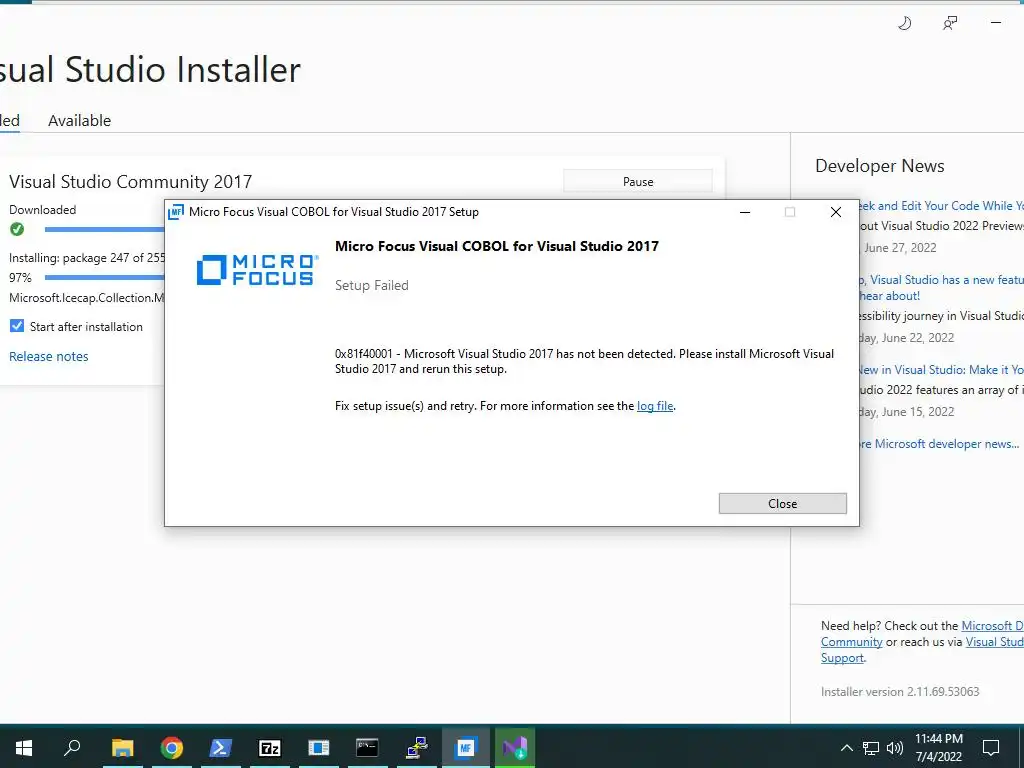Launch Google Chrome from taskbar

[x=172, y=747]
